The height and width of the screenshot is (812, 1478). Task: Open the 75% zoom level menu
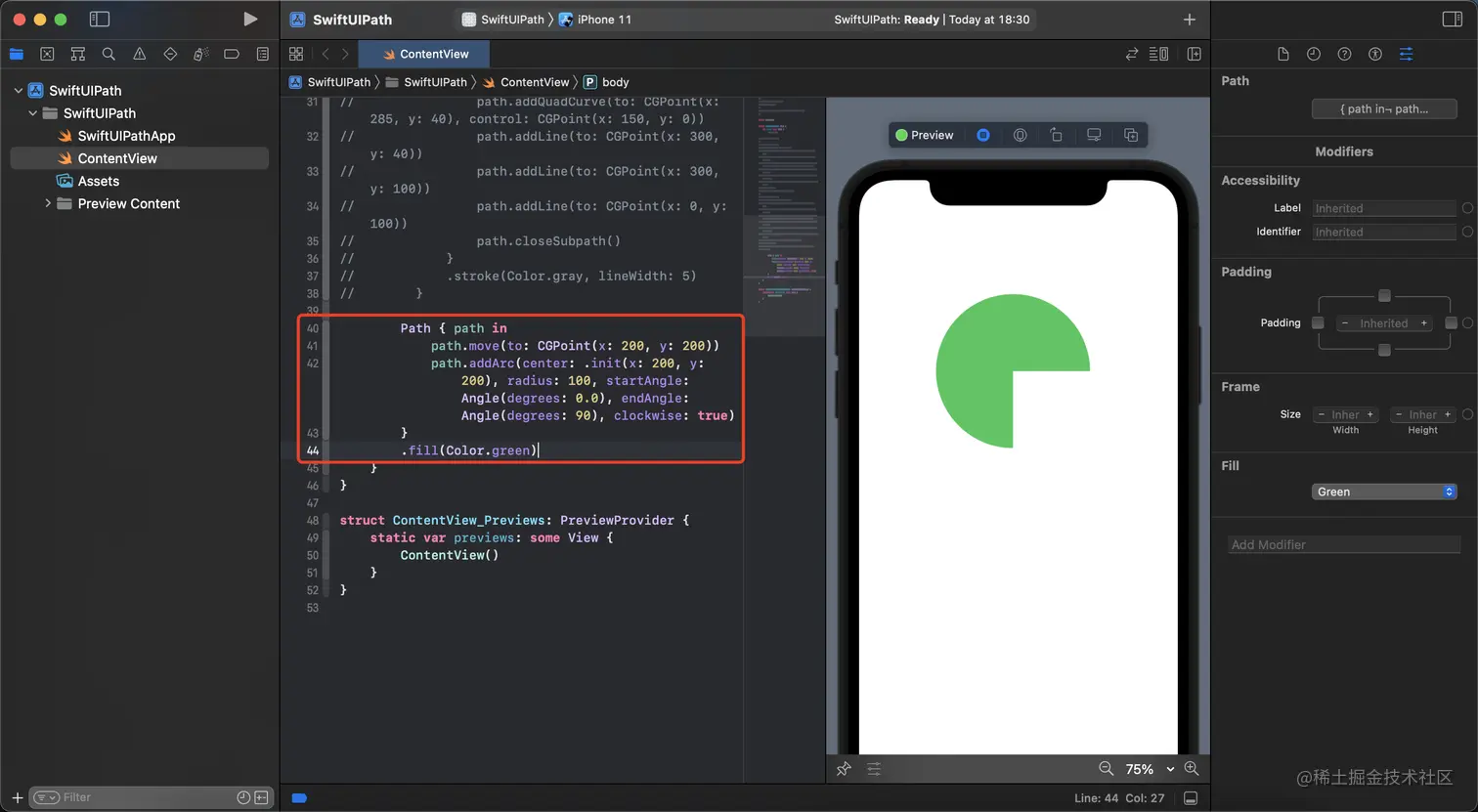click(x=1150, y=769)
